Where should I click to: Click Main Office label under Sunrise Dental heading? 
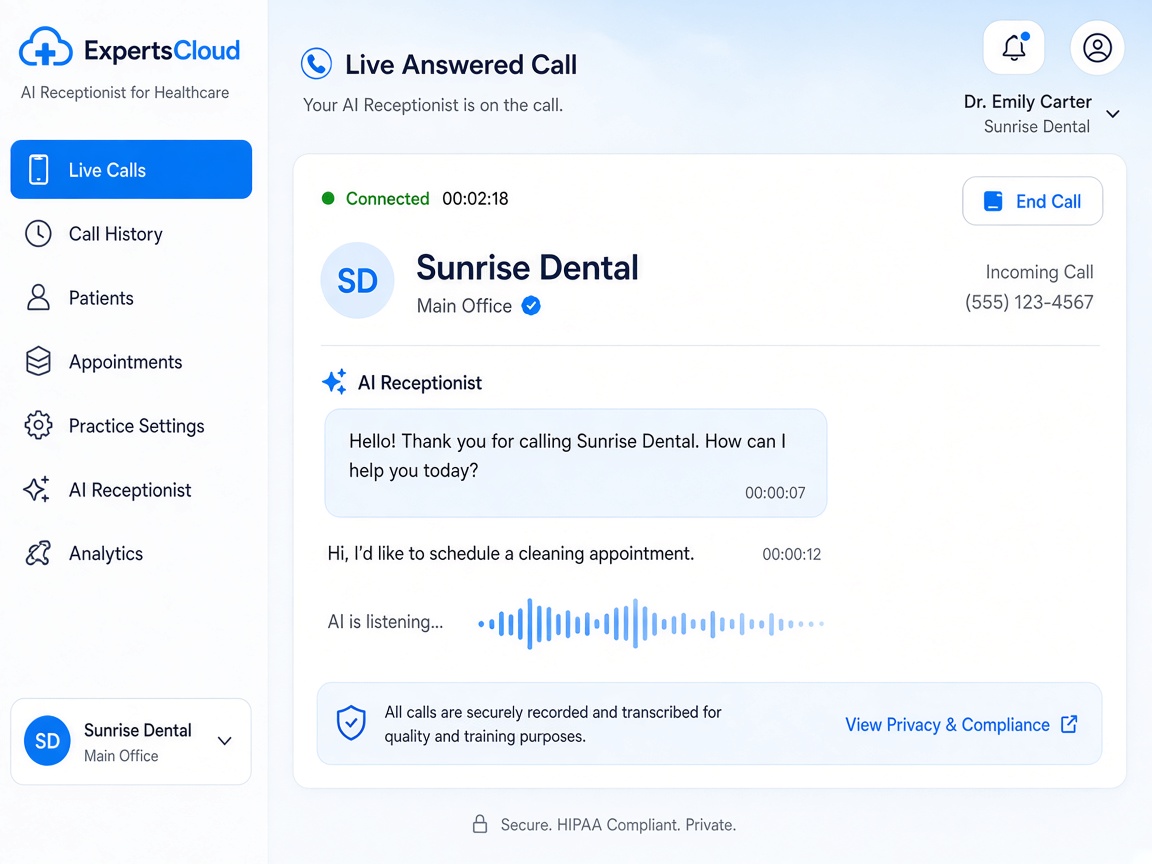(x=464, y=306)
